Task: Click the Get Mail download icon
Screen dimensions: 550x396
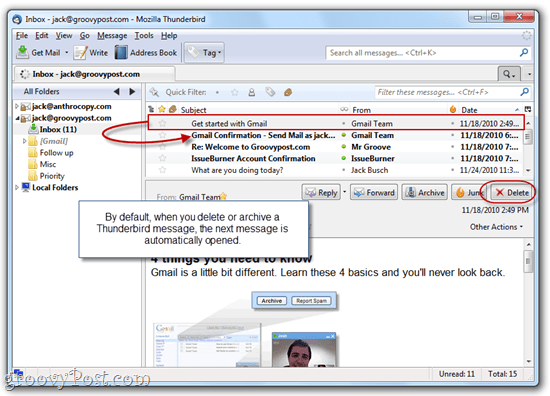Action: (x=22, y=53)
